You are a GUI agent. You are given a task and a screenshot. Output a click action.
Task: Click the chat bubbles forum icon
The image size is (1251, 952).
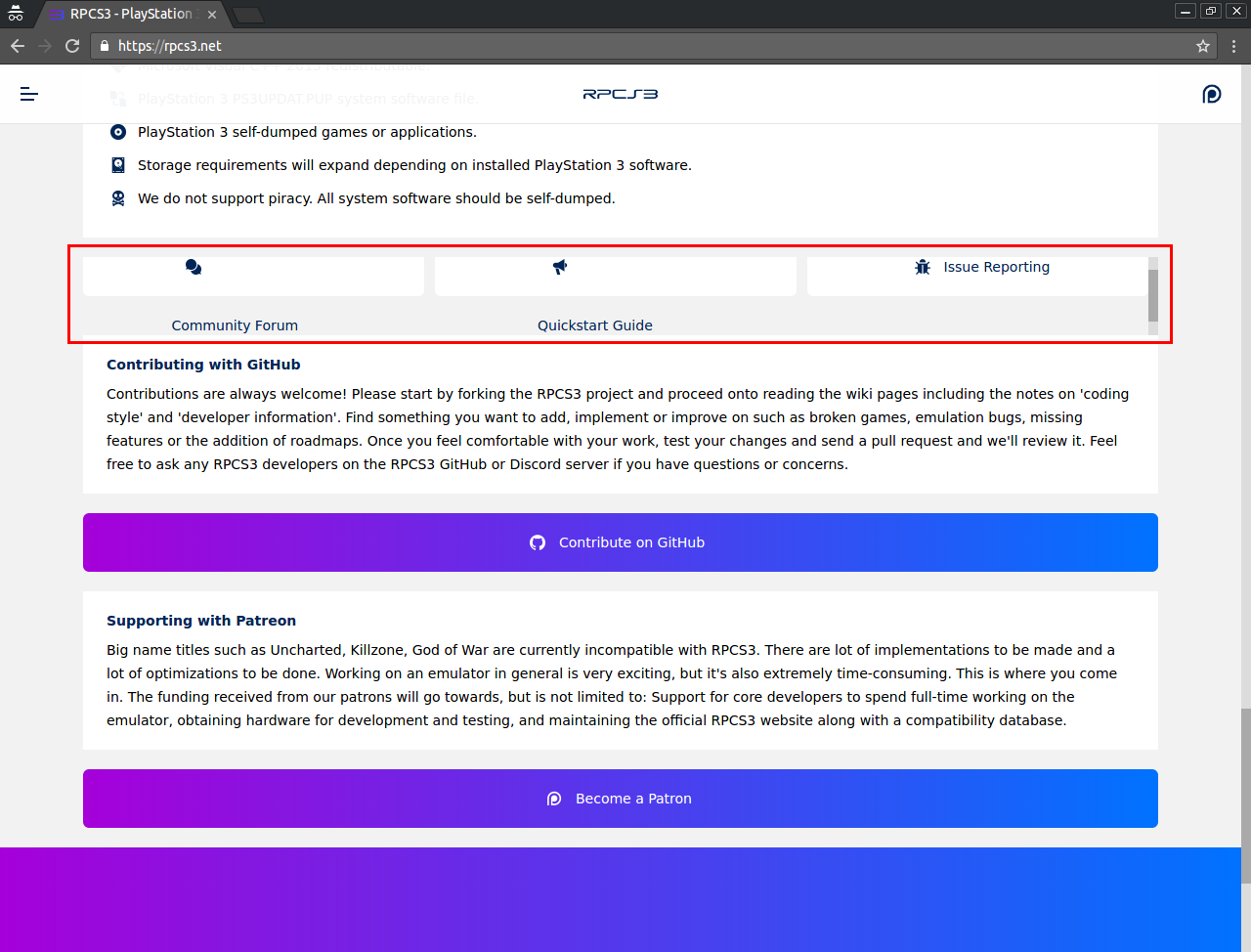coord(194,267)
